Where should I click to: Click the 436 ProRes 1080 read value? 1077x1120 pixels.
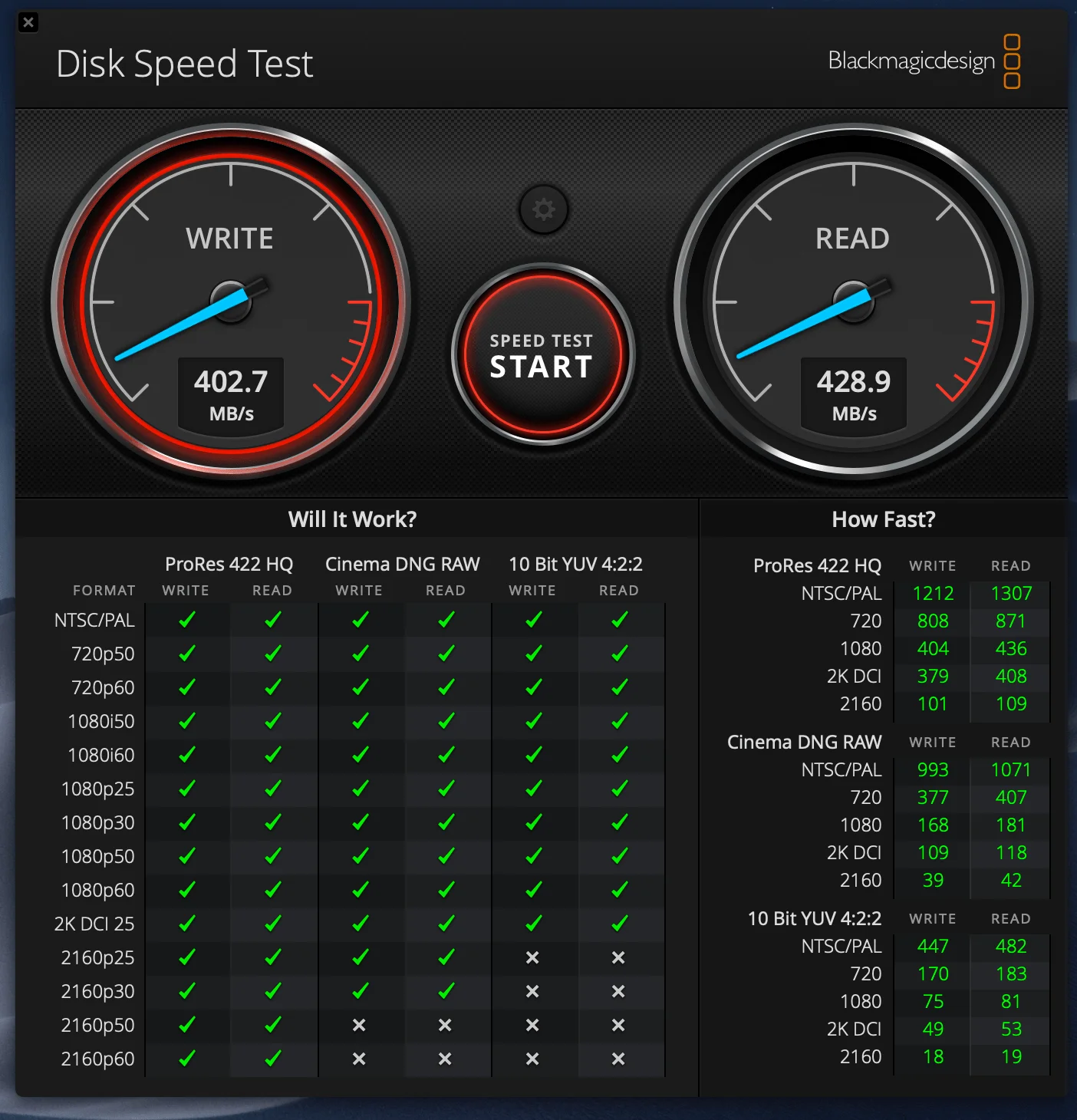pyautogui.click(x=1012, y=648)
